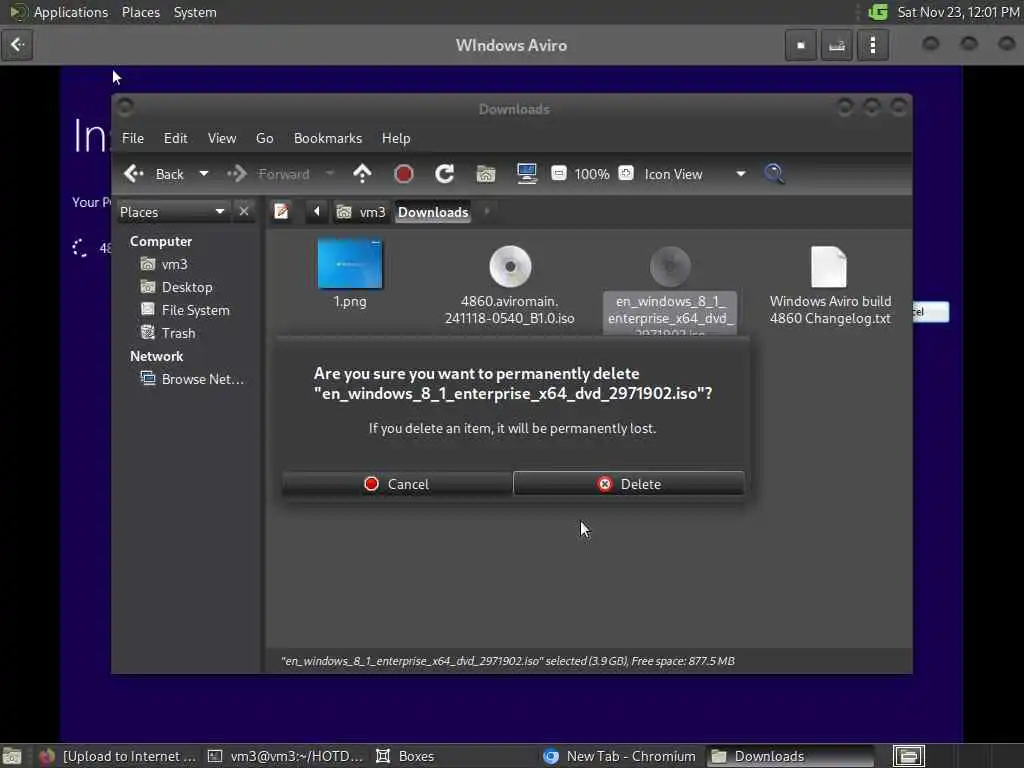The image size is (1024, 768).
Task: Select Windows Aviro build 4860 Changelog.txt file
Action: coord(829,284)
